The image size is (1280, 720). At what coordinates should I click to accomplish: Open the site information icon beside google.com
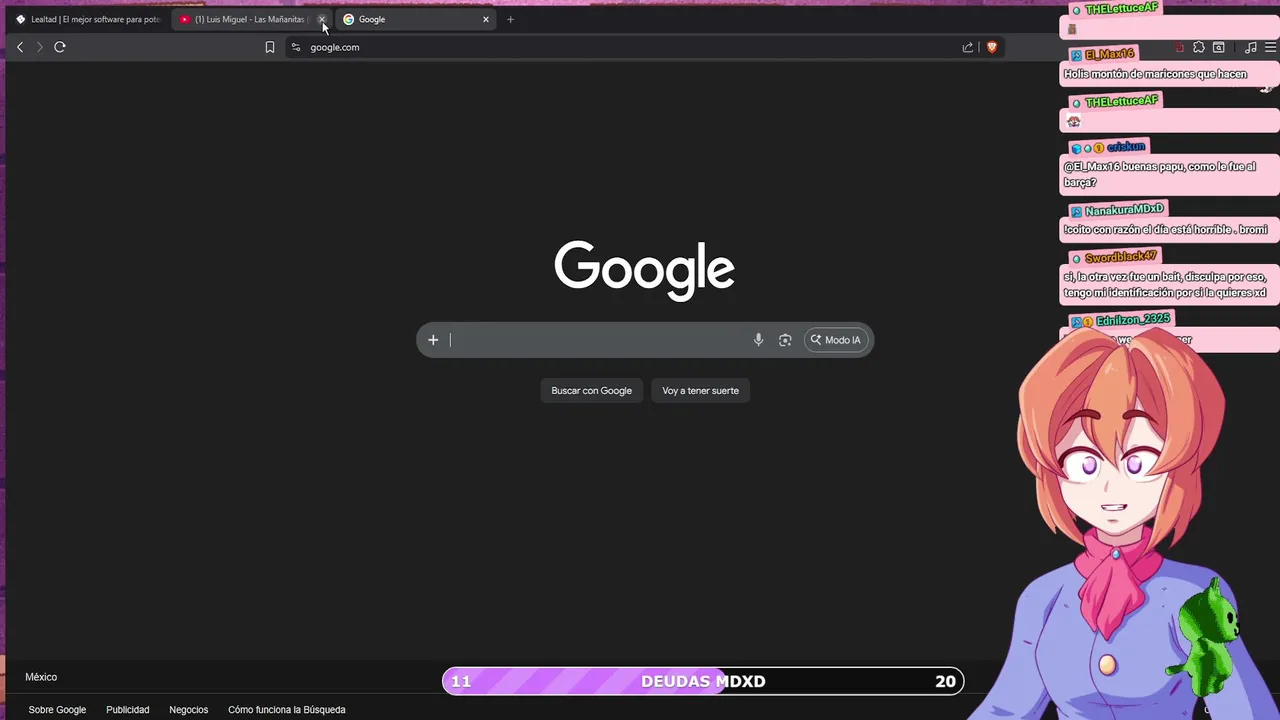[x=295, y=47]
